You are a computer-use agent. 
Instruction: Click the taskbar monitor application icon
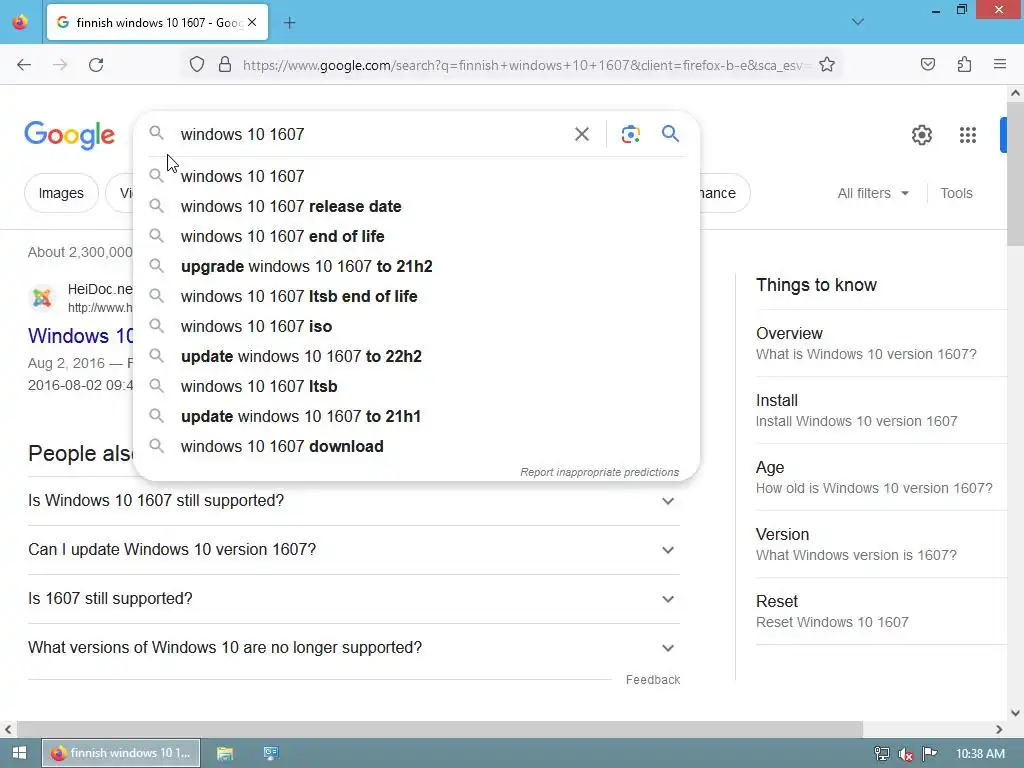[x=270, y=753]
